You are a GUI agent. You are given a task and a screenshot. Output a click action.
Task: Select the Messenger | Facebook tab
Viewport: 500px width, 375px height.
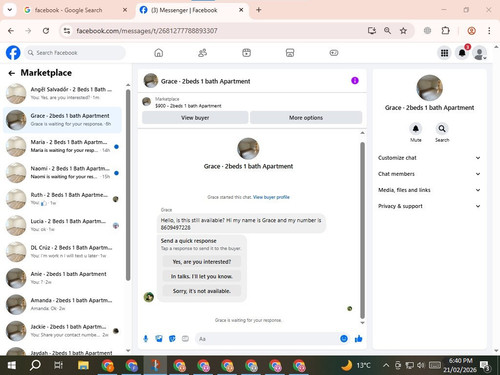click(x=192, y=10)
